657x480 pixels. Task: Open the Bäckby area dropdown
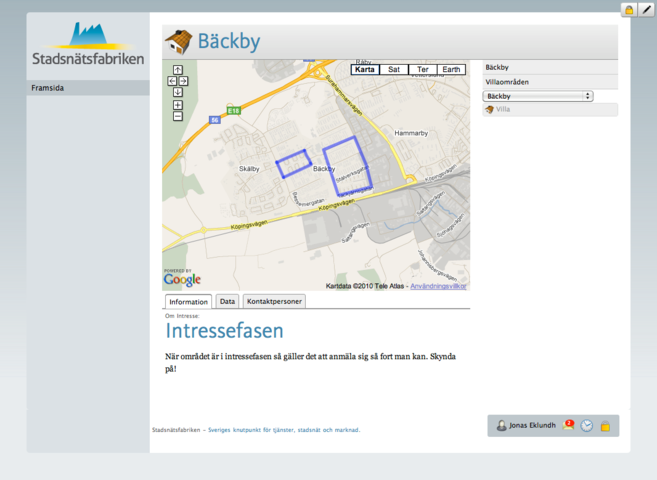(538, 96)
